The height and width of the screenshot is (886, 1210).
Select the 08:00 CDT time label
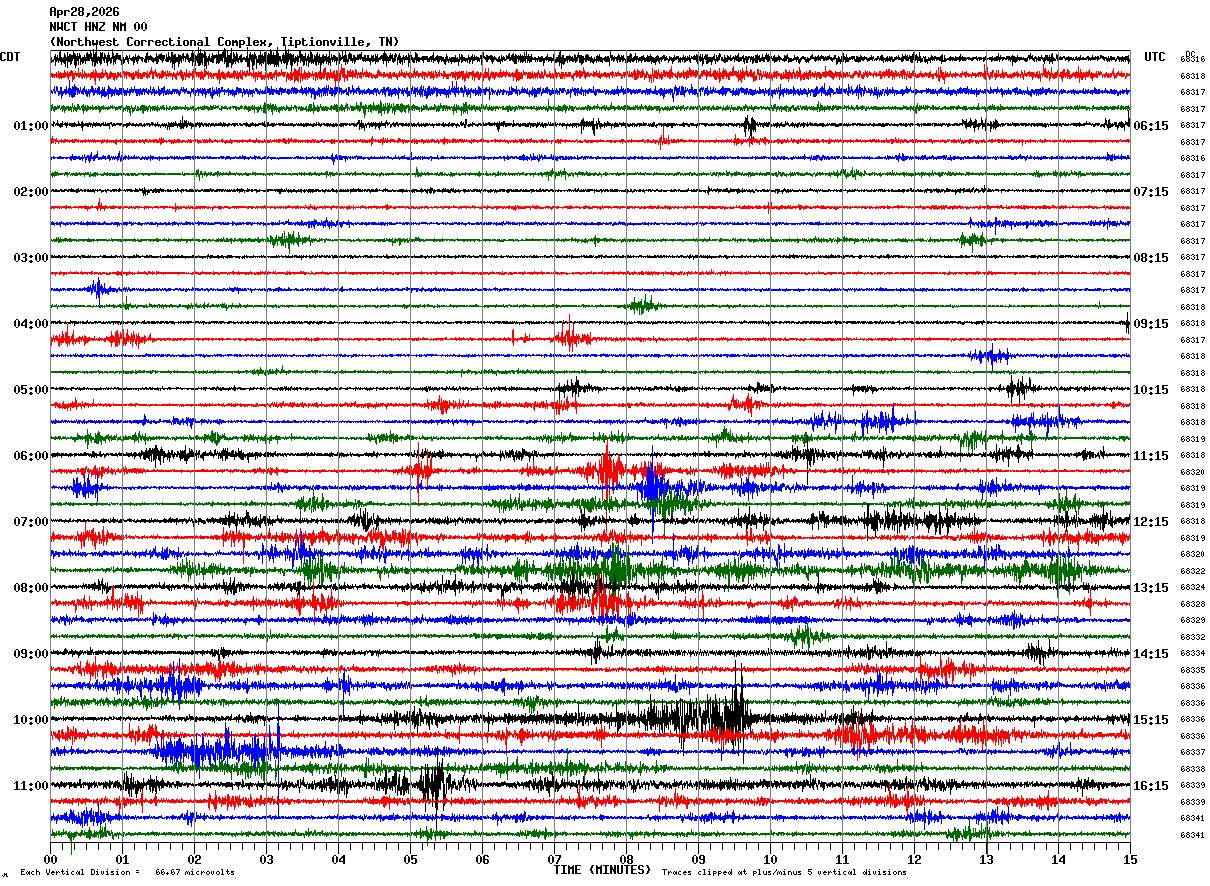[x=31, y=588]
